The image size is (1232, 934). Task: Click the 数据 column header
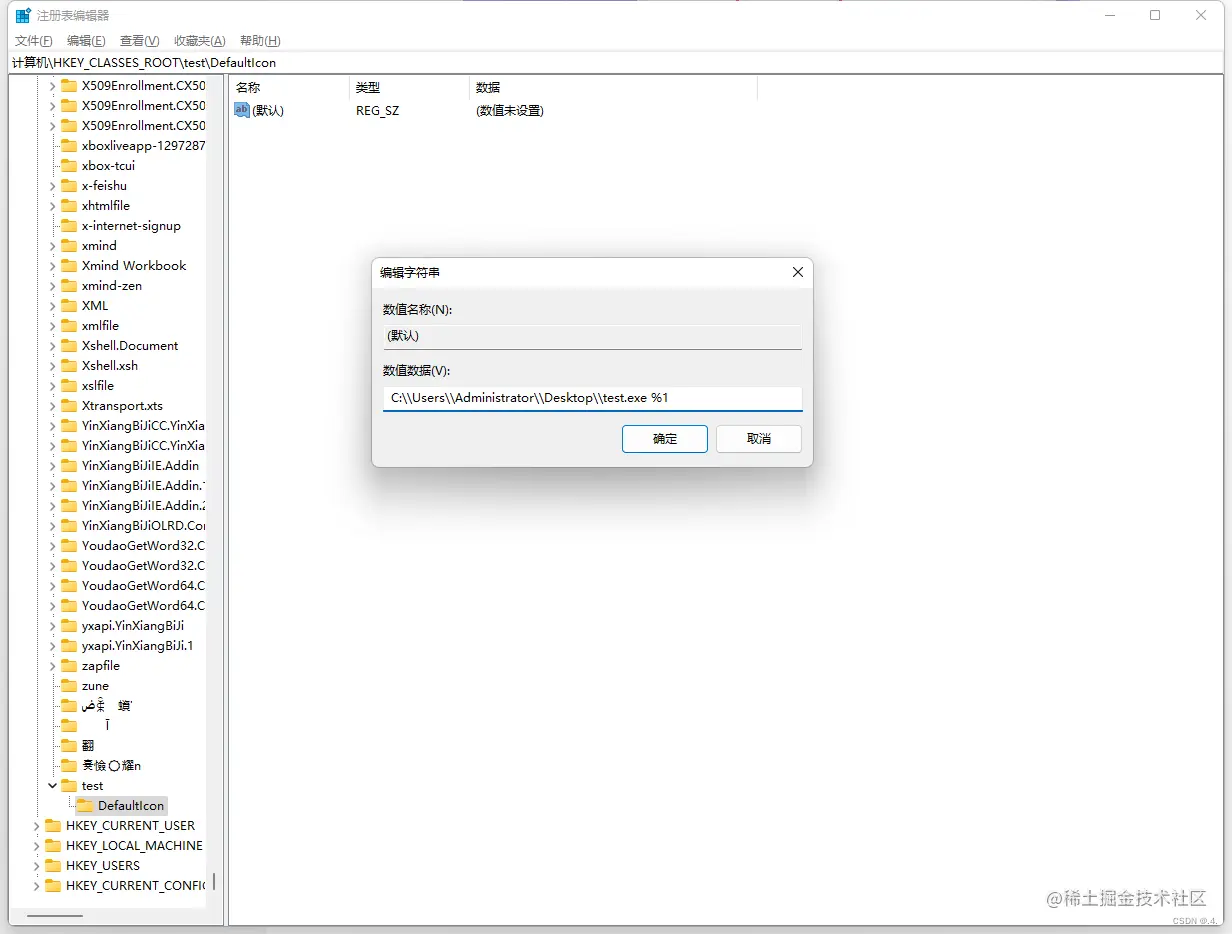pyautogui.click(x=613, y=88)
